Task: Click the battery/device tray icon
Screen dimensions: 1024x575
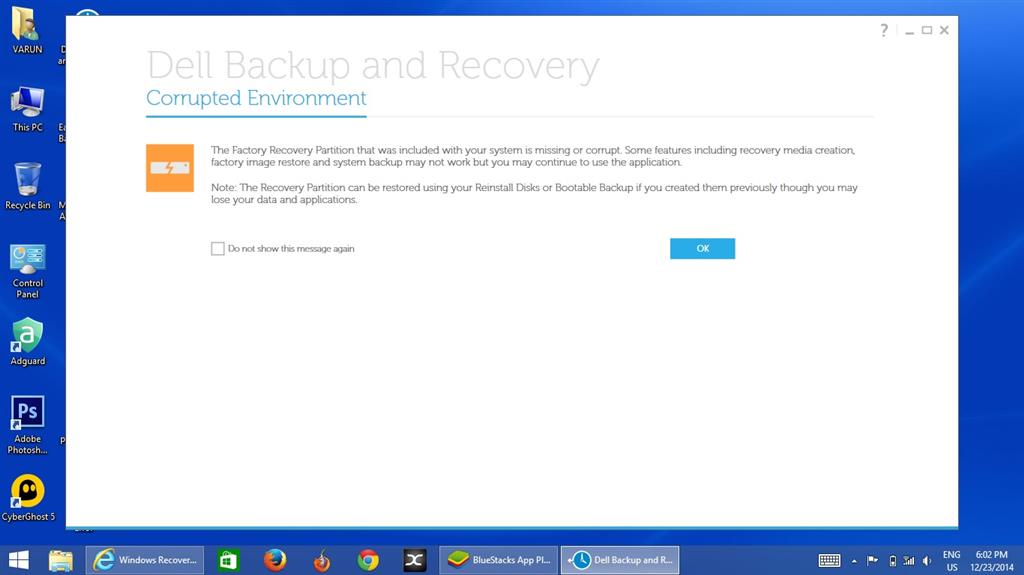Action: (x=892, y=561)
